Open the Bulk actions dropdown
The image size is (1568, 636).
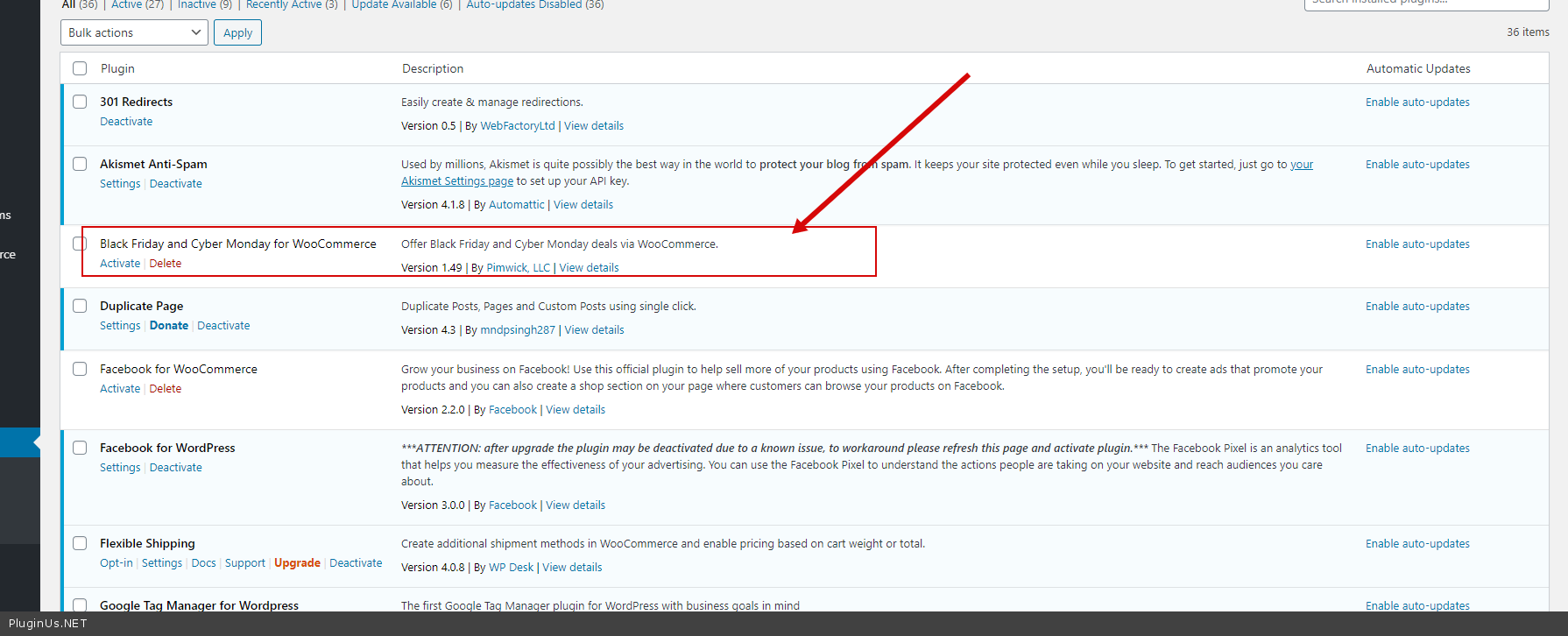click(134, 33)
